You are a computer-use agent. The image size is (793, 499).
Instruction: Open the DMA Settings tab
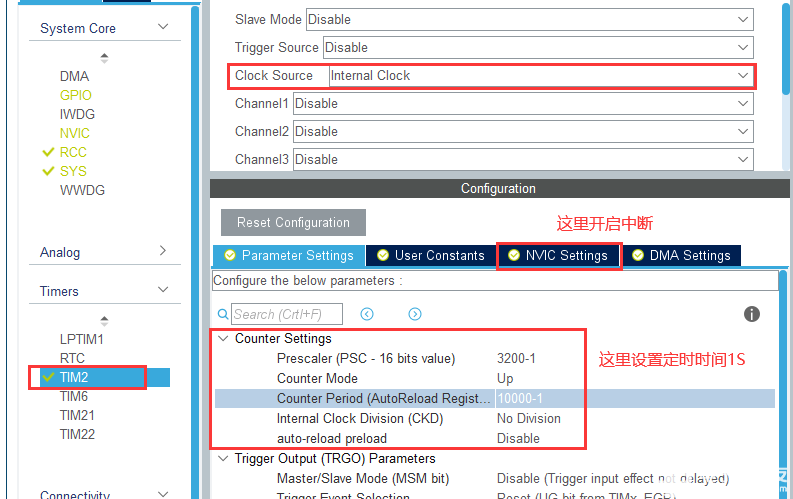[682, 255]
